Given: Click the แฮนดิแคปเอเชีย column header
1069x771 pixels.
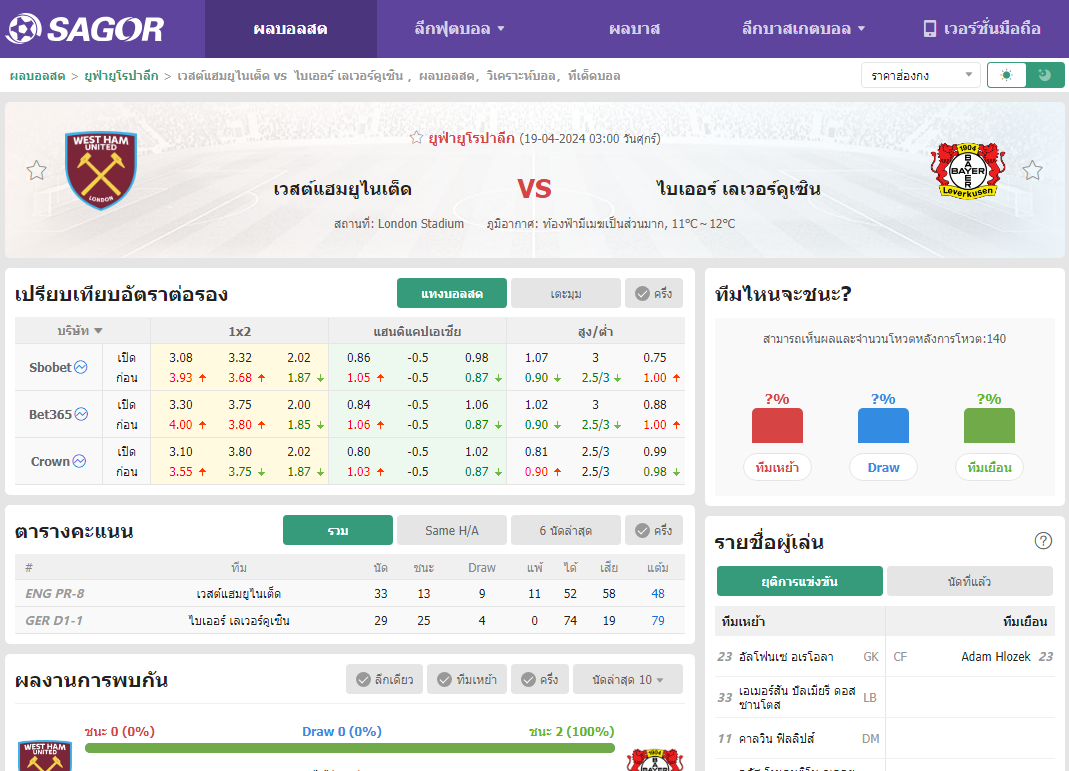Looking at the screenshot, I should point(417,331).
